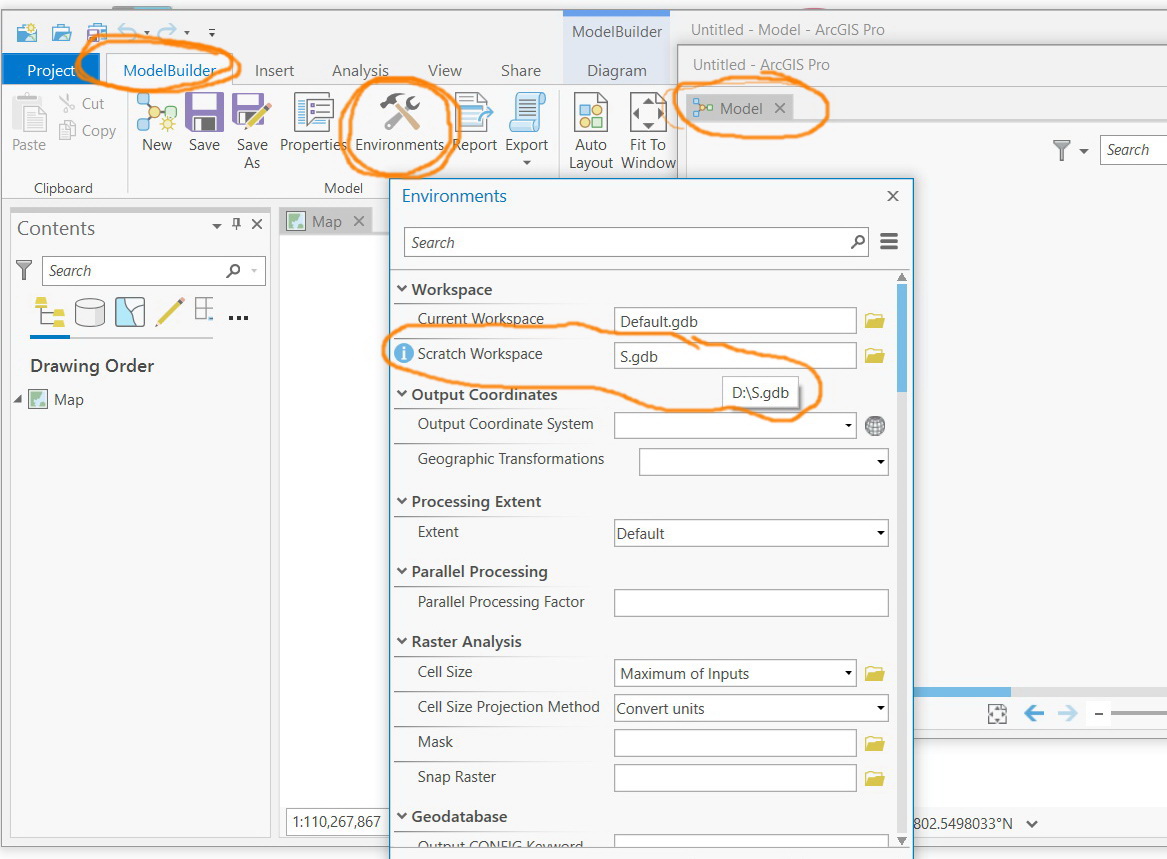Click the Undo arrow
The height and width of the screenshot is (859, 1167).
tap(128, 33)
